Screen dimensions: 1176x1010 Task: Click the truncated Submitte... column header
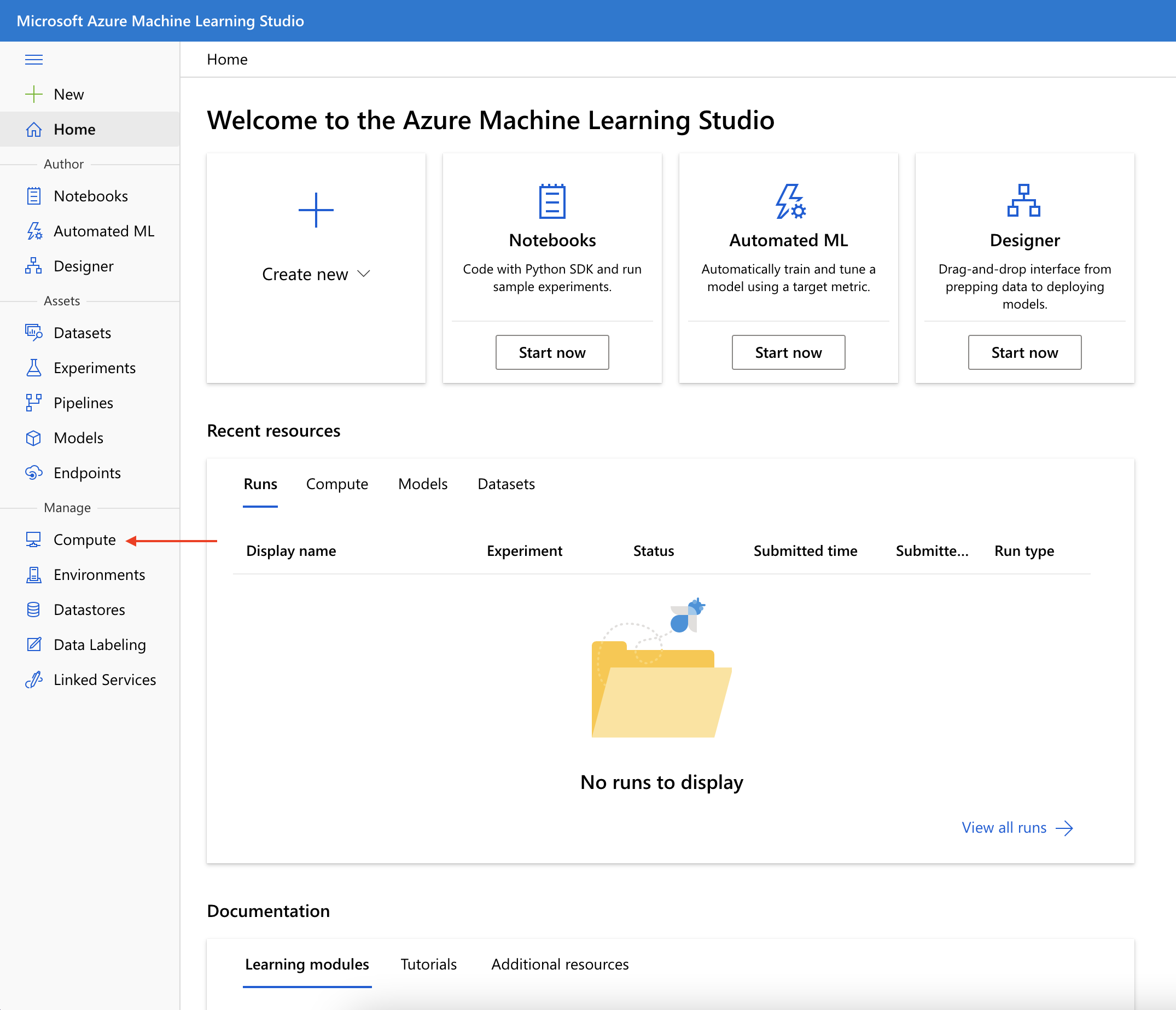click(932, 551)
